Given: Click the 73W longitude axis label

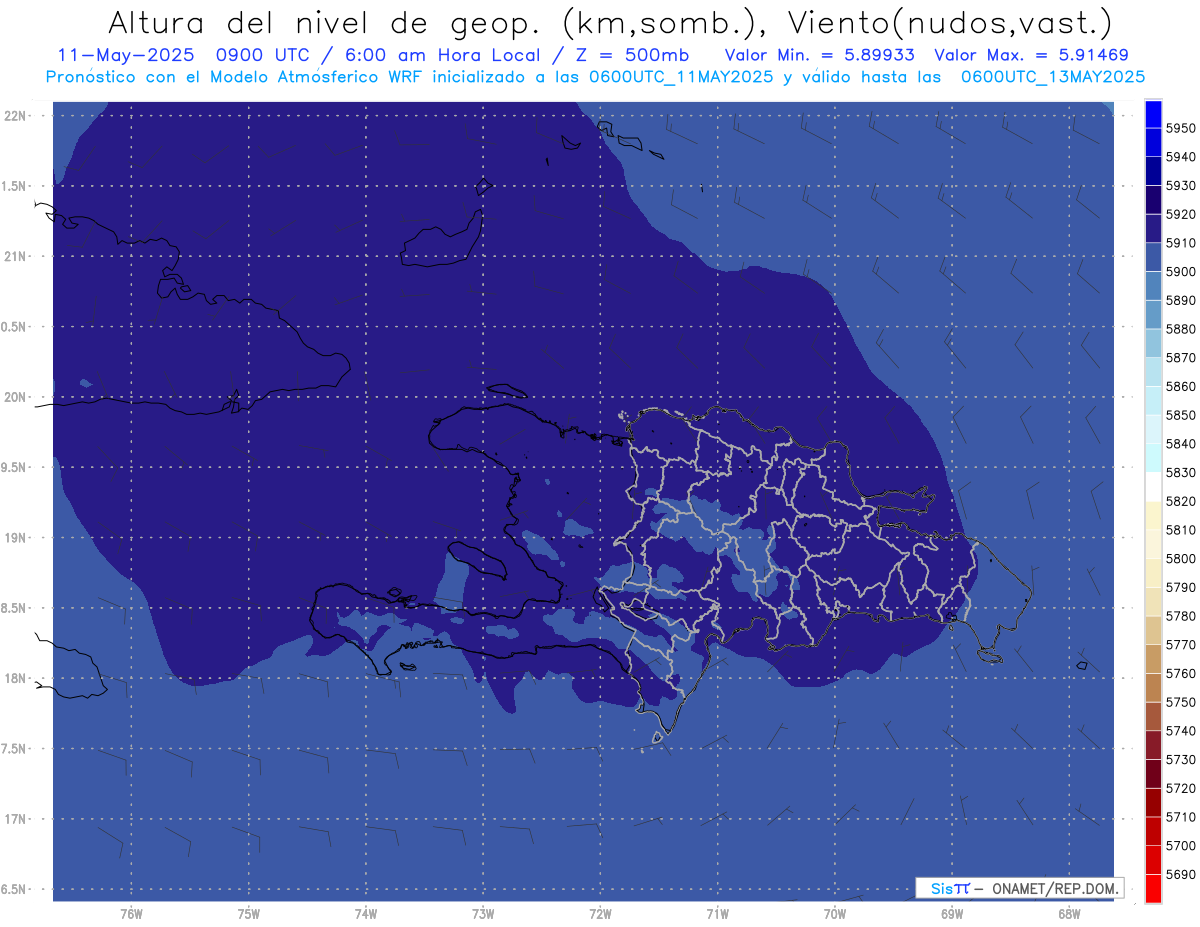Looking at the screenshot, I should (x=482, y=914).
